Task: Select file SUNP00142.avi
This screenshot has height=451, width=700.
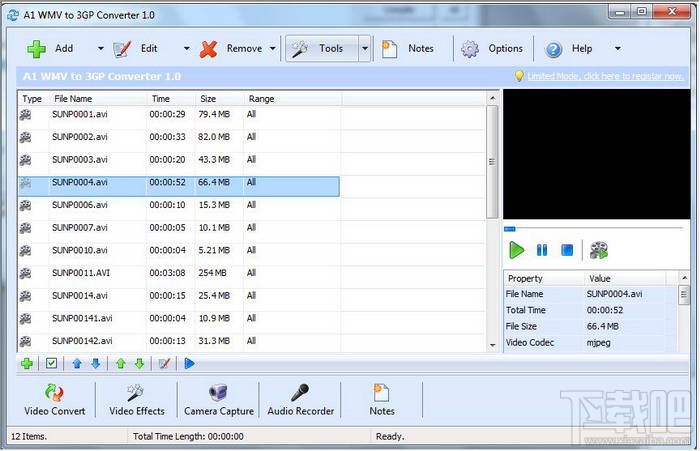Action: click(179, 341)
